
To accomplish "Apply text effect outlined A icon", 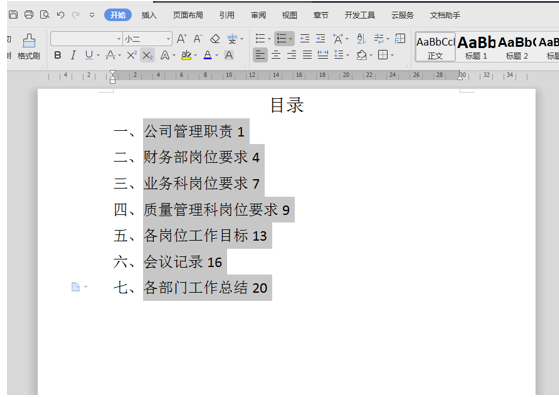I will (x=165, y=55).
